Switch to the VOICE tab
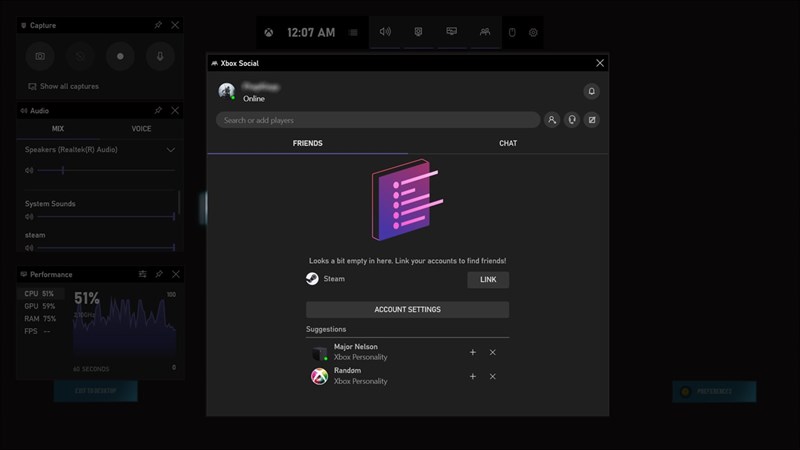This screenshot has height=450, width=800. 141,129
